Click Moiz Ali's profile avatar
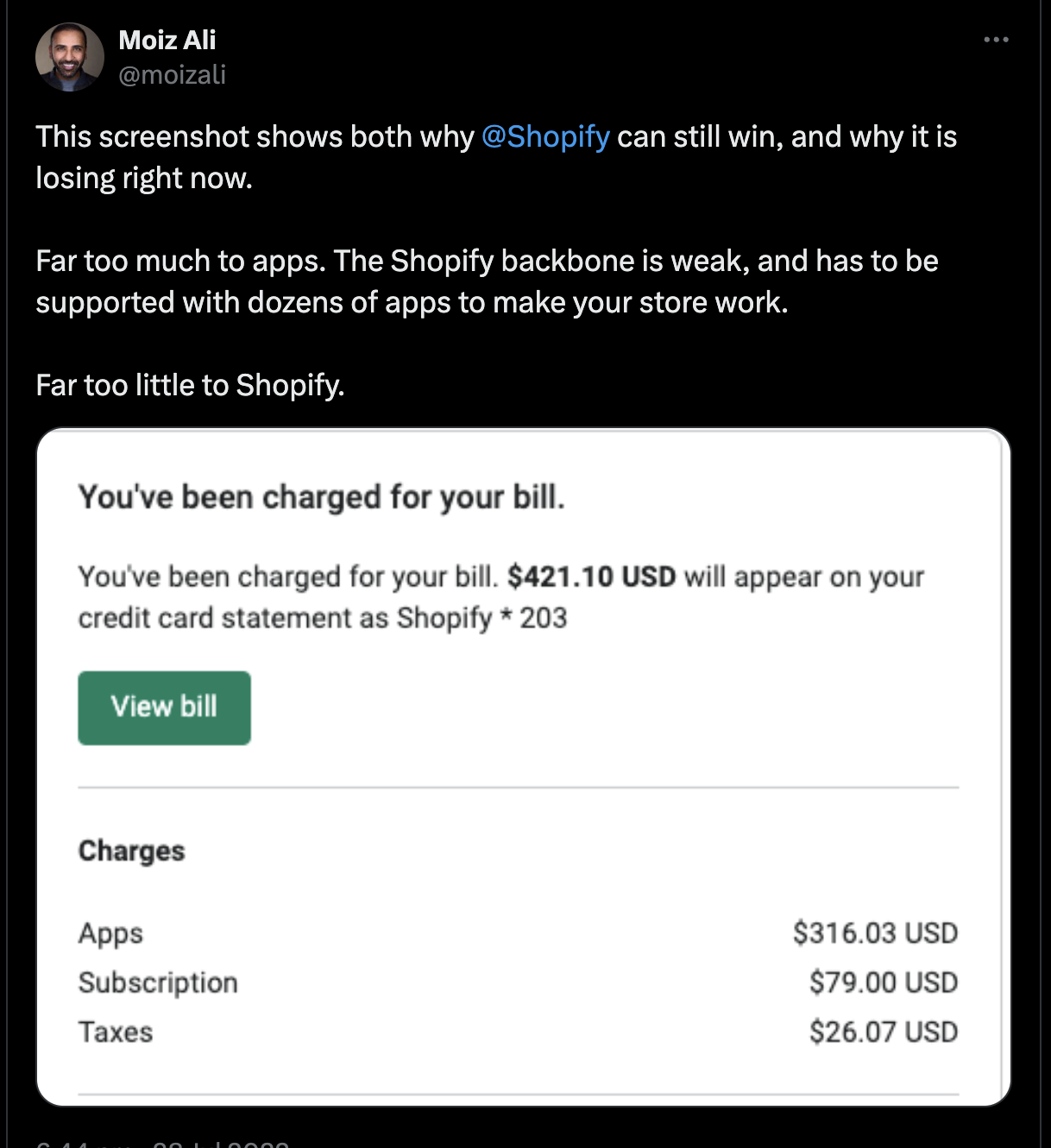This screenshot has height=1148, width=1051. coord(69,57)
